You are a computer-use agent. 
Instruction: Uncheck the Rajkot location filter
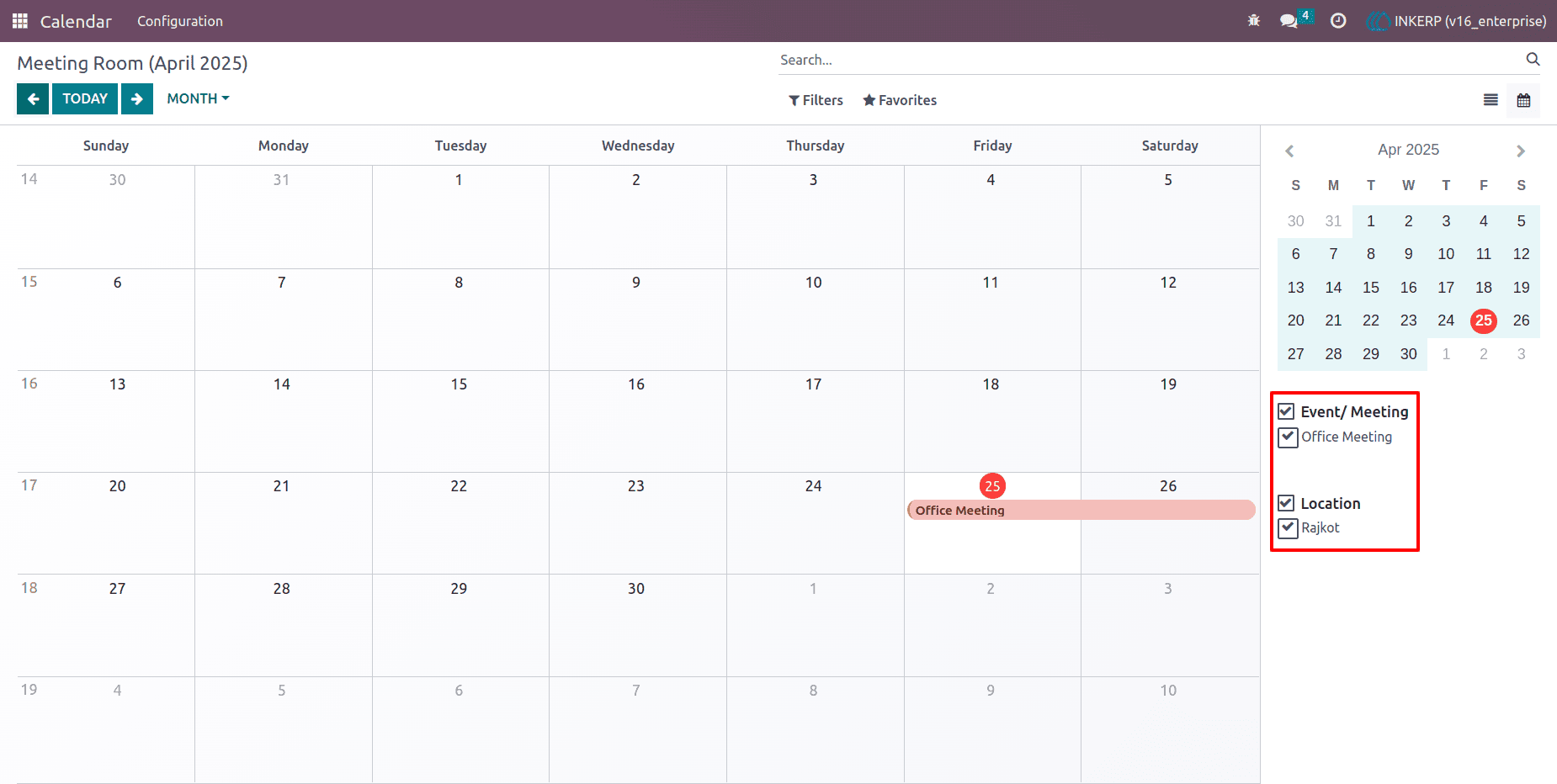[x=1288, y=527]
